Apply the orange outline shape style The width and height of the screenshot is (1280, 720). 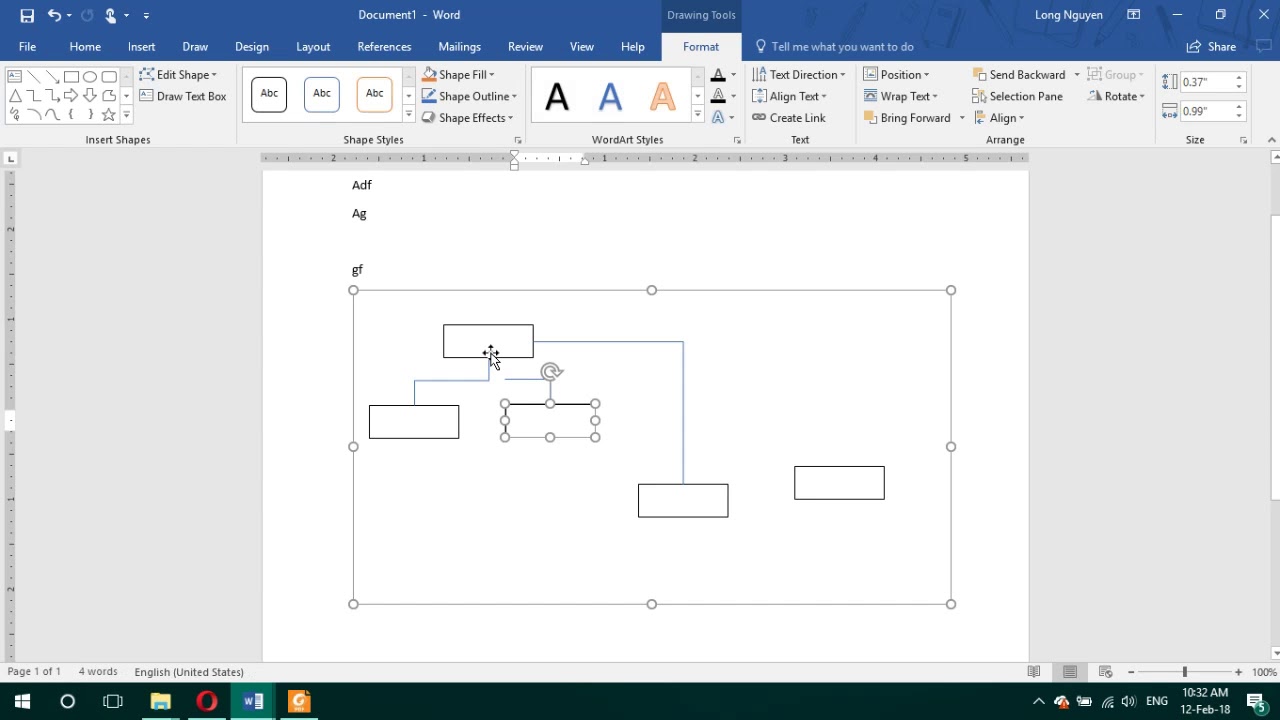(x=374, y=94)
